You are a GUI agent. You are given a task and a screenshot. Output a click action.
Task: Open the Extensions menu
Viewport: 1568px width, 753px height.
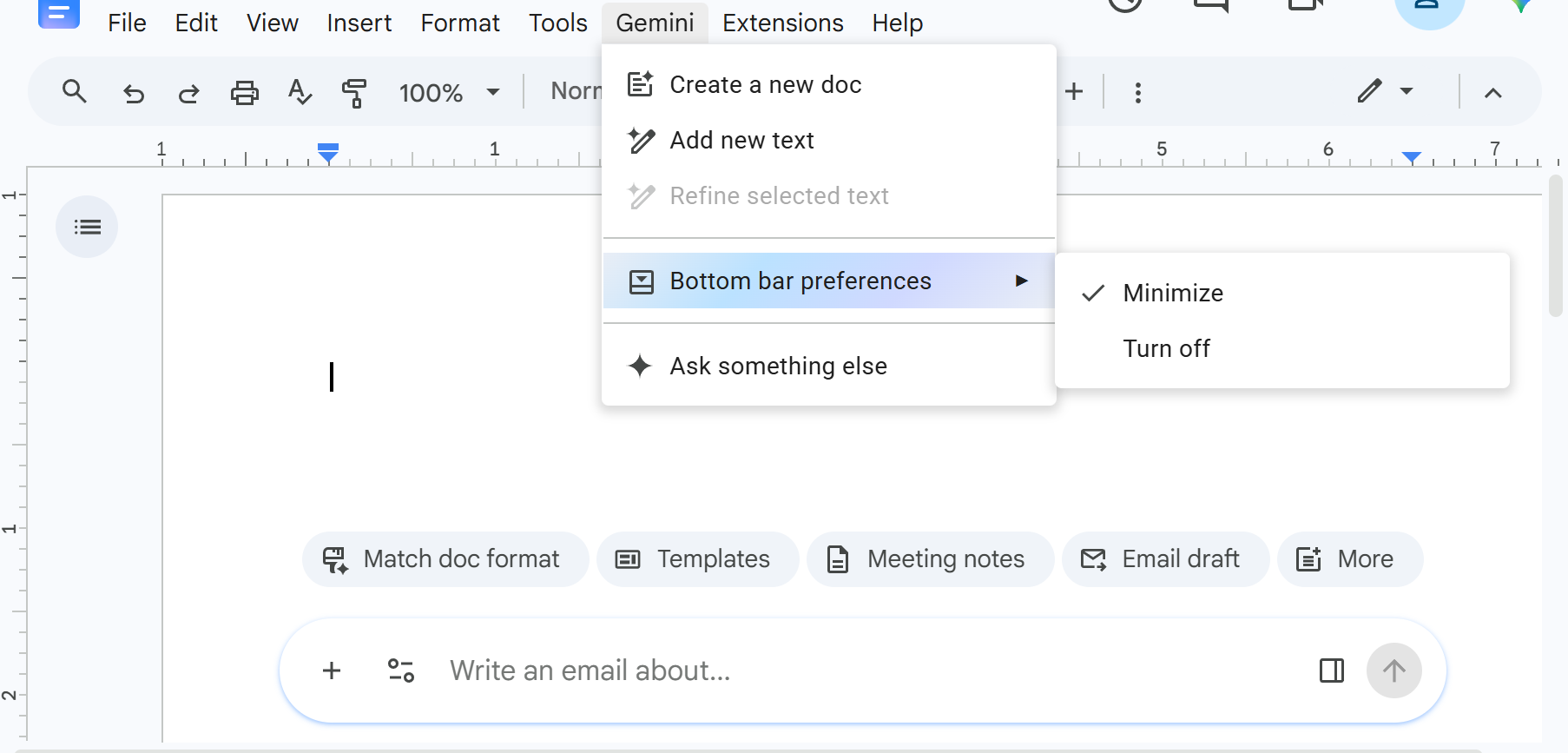click(782, 23)
